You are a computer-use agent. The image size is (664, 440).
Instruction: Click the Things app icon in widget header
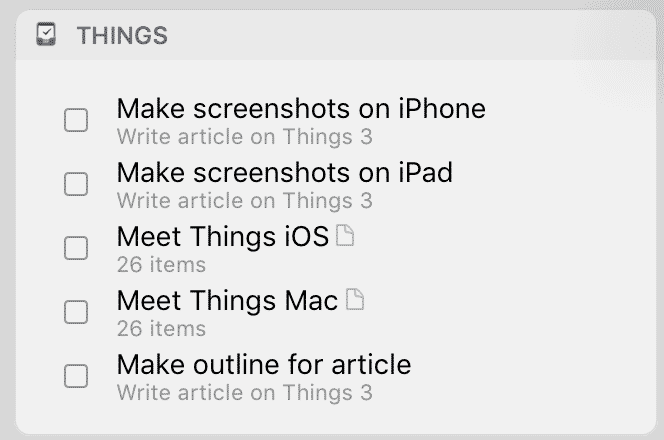pyautogui.click(x=46, y=34)
